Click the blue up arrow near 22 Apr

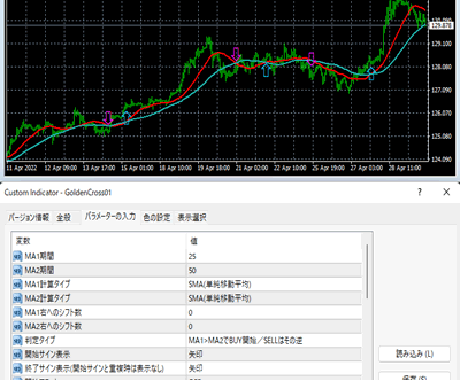pos(266,70)
